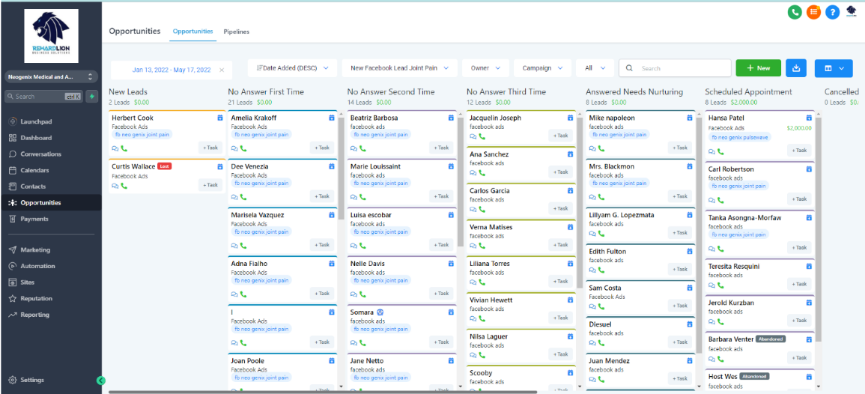Clear the date range with X icon

click(x=222, y=70)
